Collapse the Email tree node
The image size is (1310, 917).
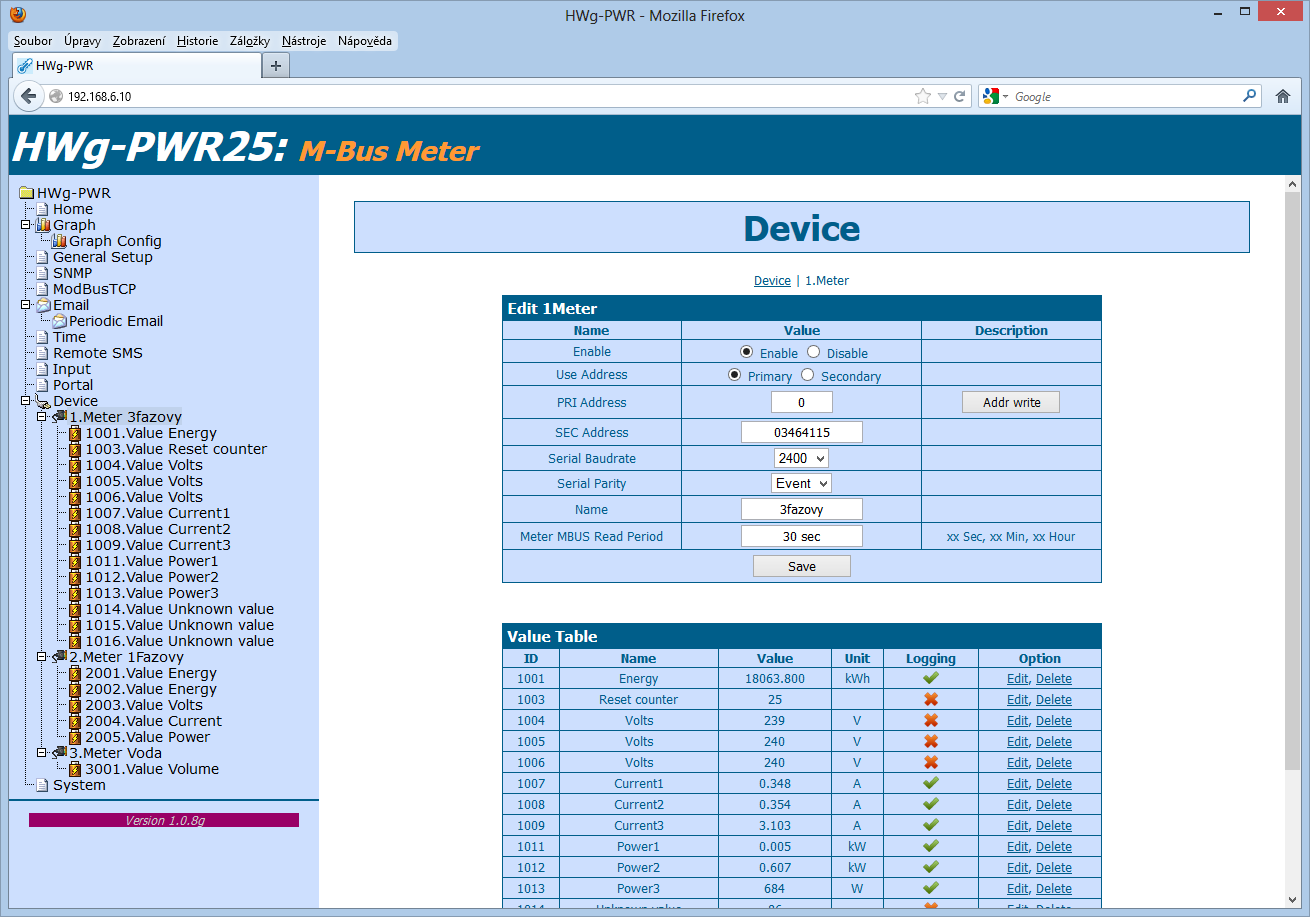[26, 305]
